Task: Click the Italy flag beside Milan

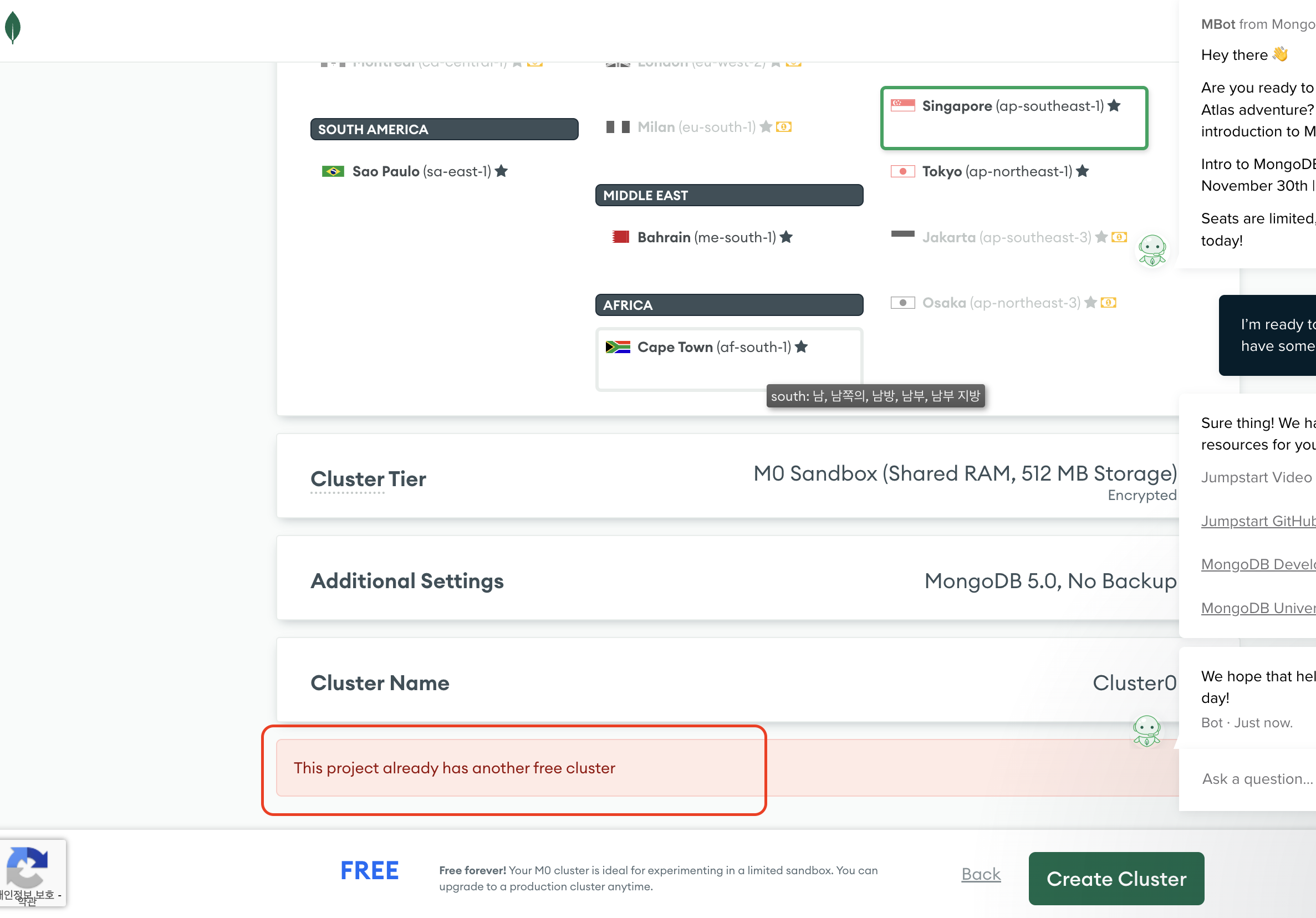Action: 618,126
